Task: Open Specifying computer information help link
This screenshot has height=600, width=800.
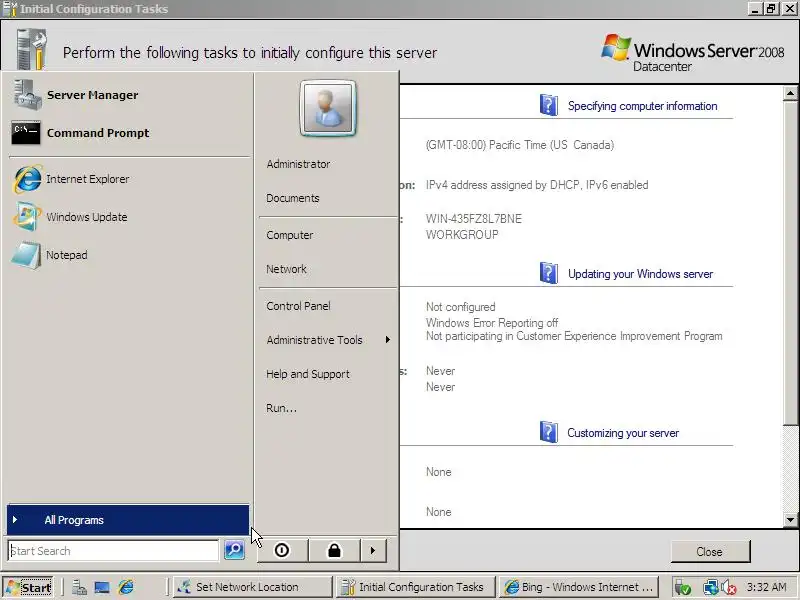Action: point(642,106)
